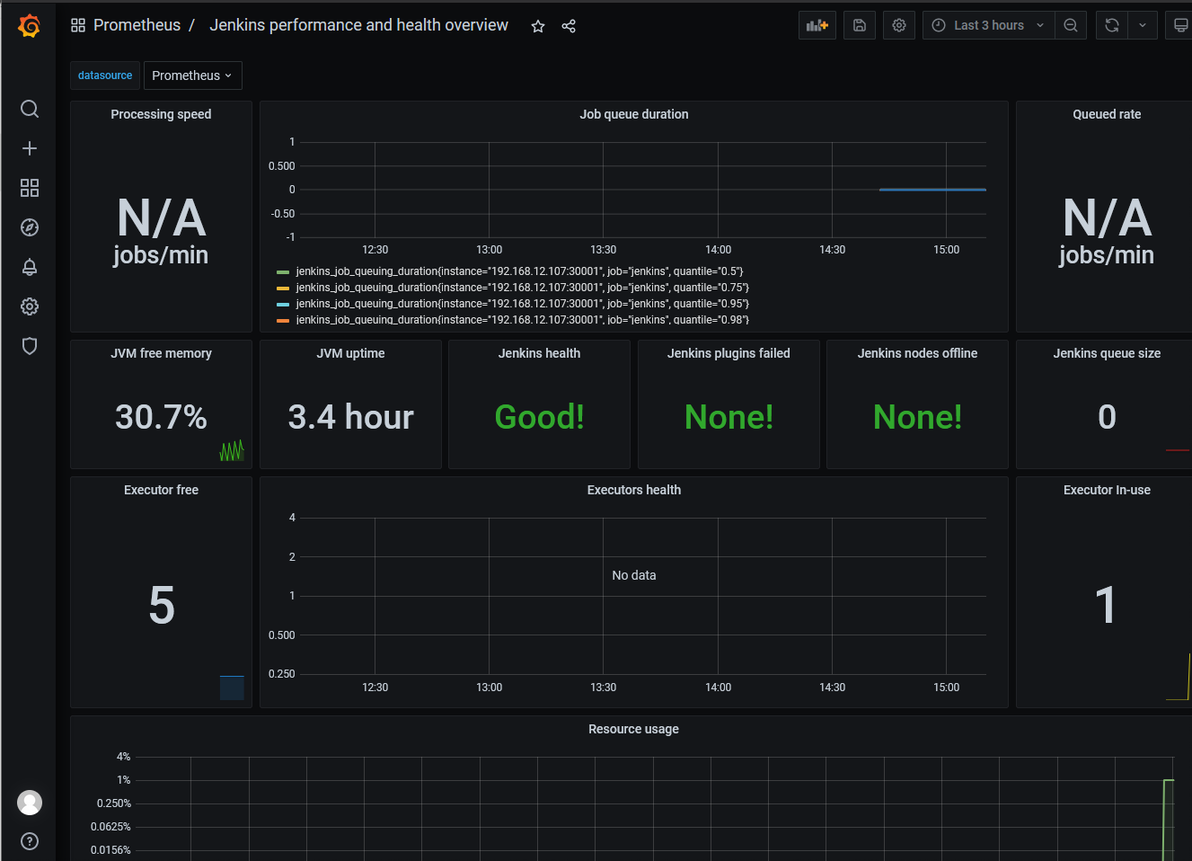This screenshot has width=1192, height=861.
Task: Open the Last 3 hours time picker
Action: click(988, 25)
